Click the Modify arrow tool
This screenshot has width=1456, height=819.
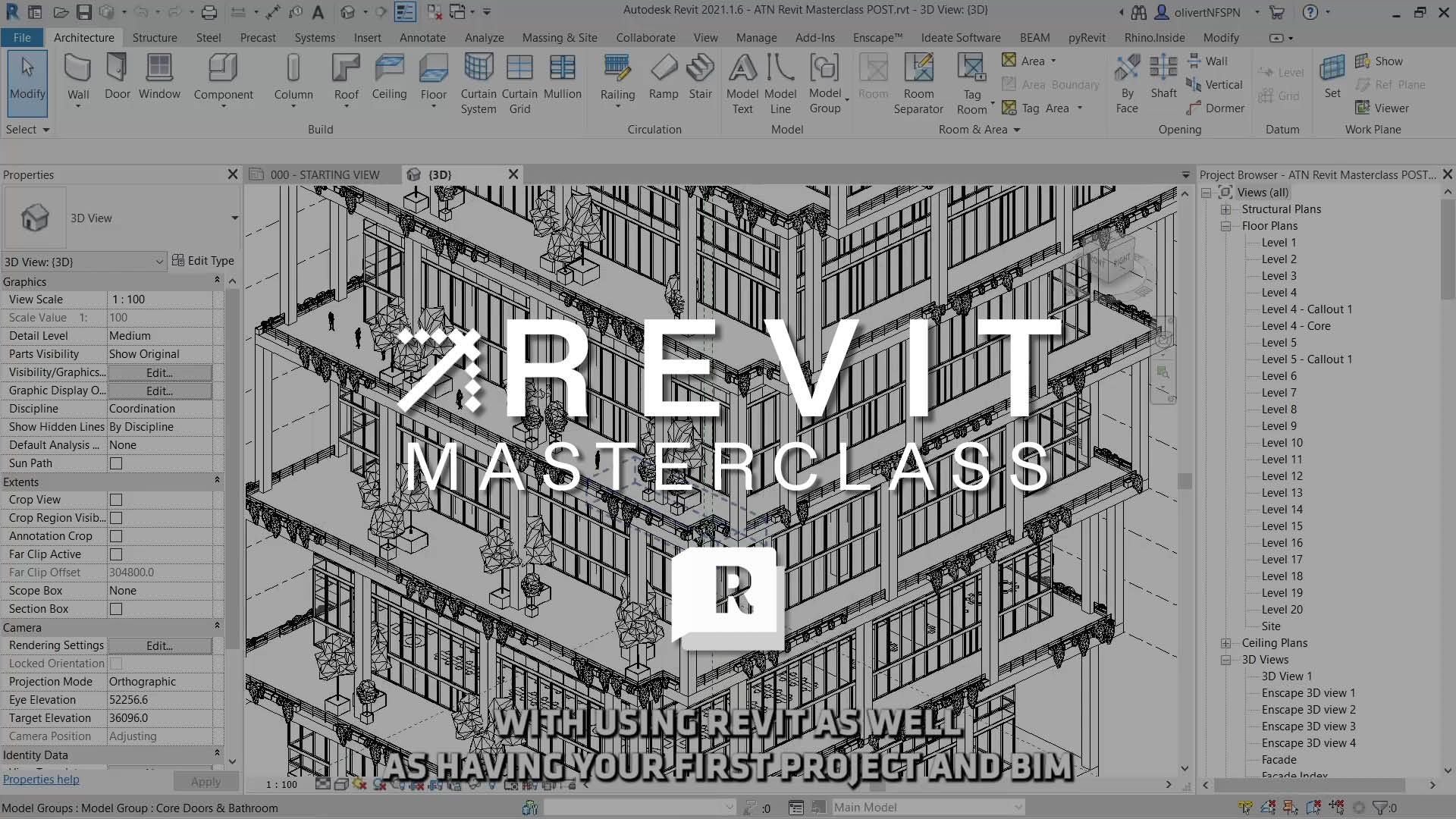[x=27, y=82]
